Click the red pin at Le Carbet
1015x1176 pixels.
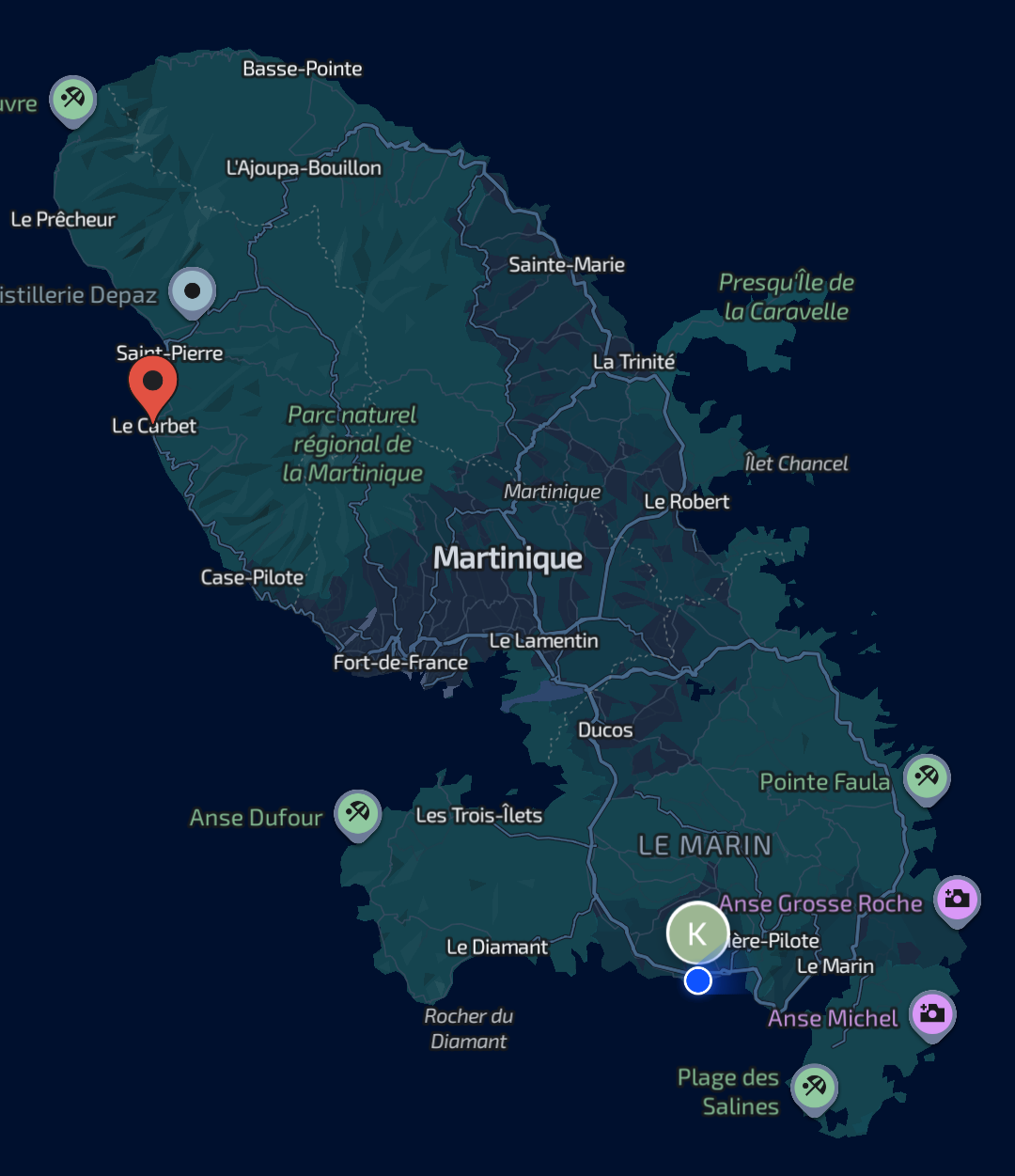pos(152,384)
